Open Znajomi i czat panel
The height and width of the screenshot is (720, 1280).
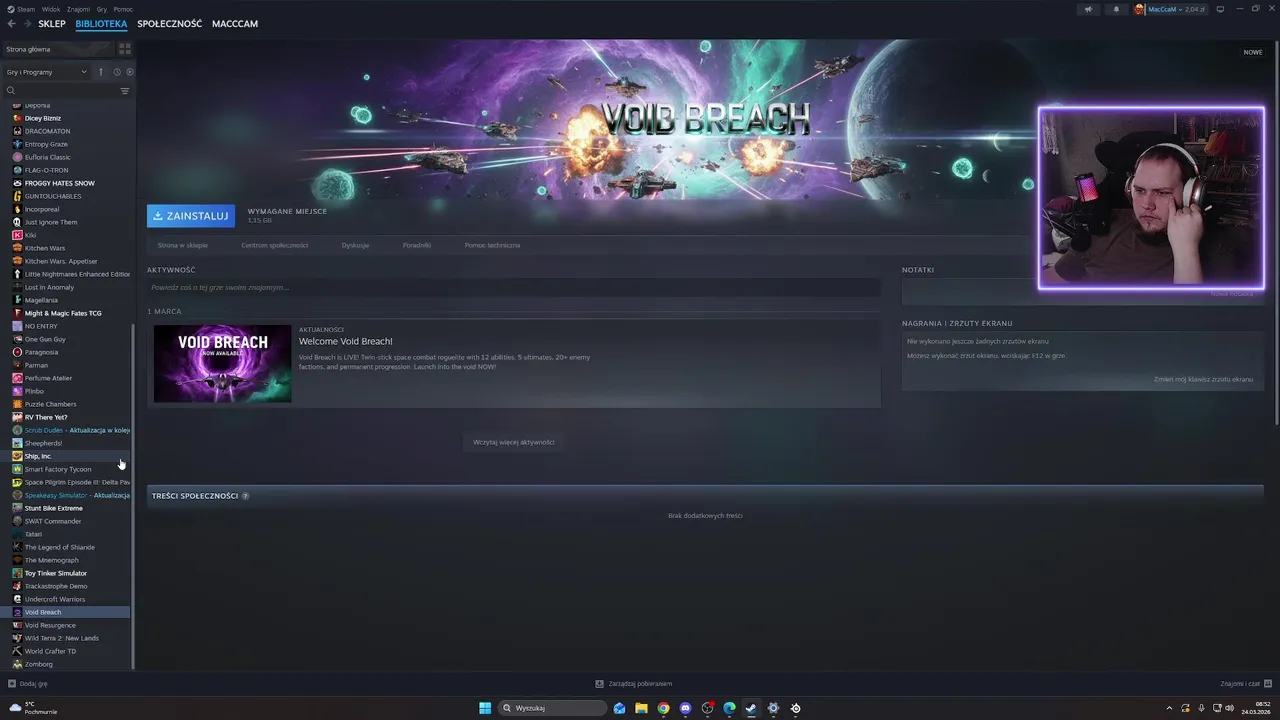tap(1245, 684)
